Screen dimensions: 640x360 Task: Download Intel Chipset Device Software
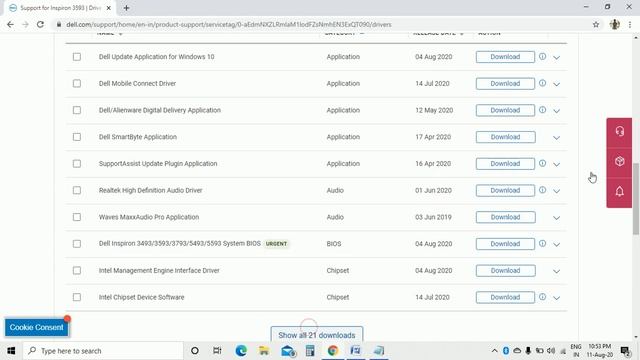[x=505, y=297]
